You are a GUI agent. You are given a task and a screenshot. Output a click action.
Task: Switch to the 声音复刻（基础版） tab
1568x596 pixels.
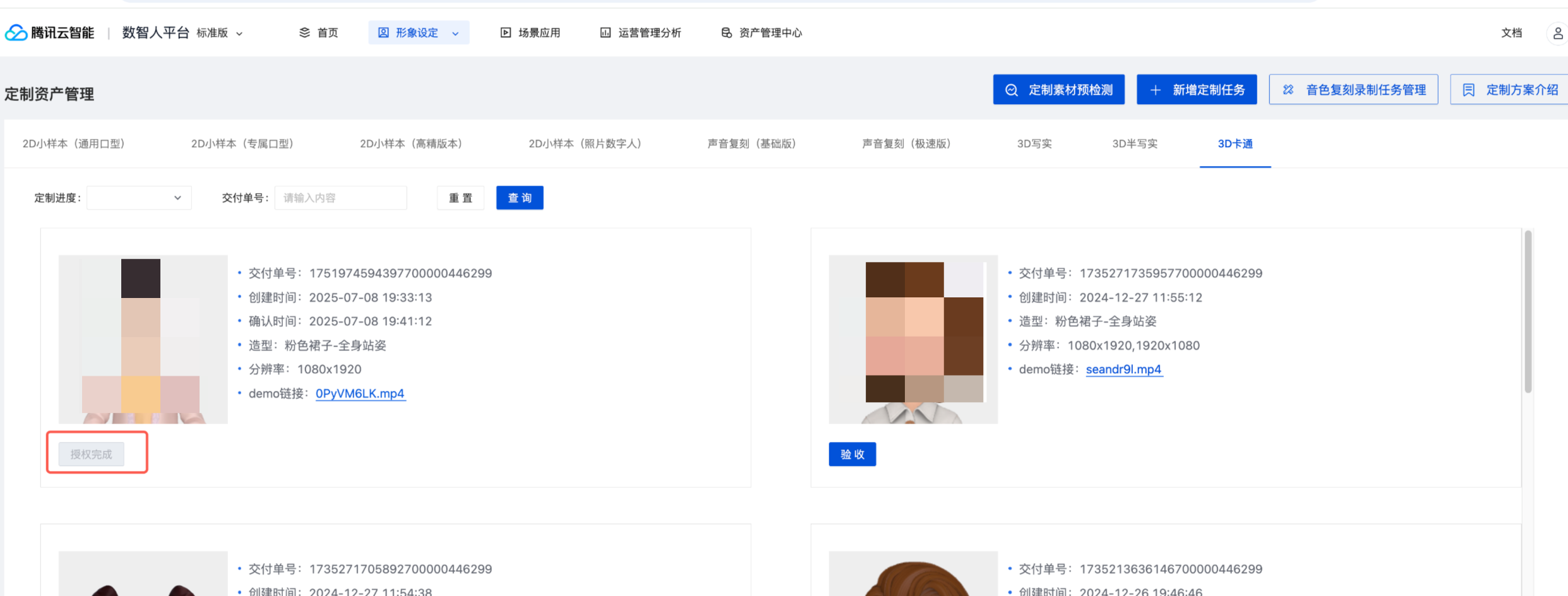tap(751, 144)
